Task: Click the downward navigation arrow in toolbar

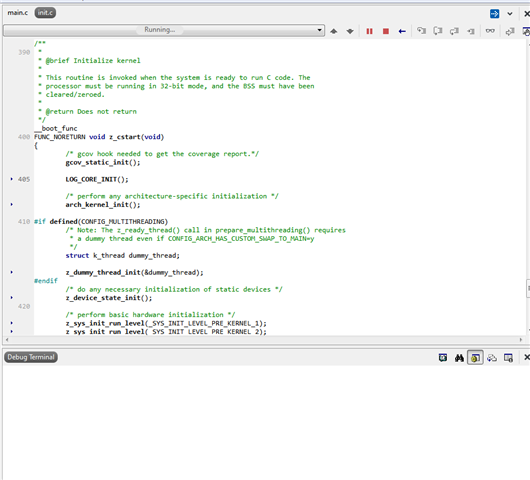Action: 350,31
